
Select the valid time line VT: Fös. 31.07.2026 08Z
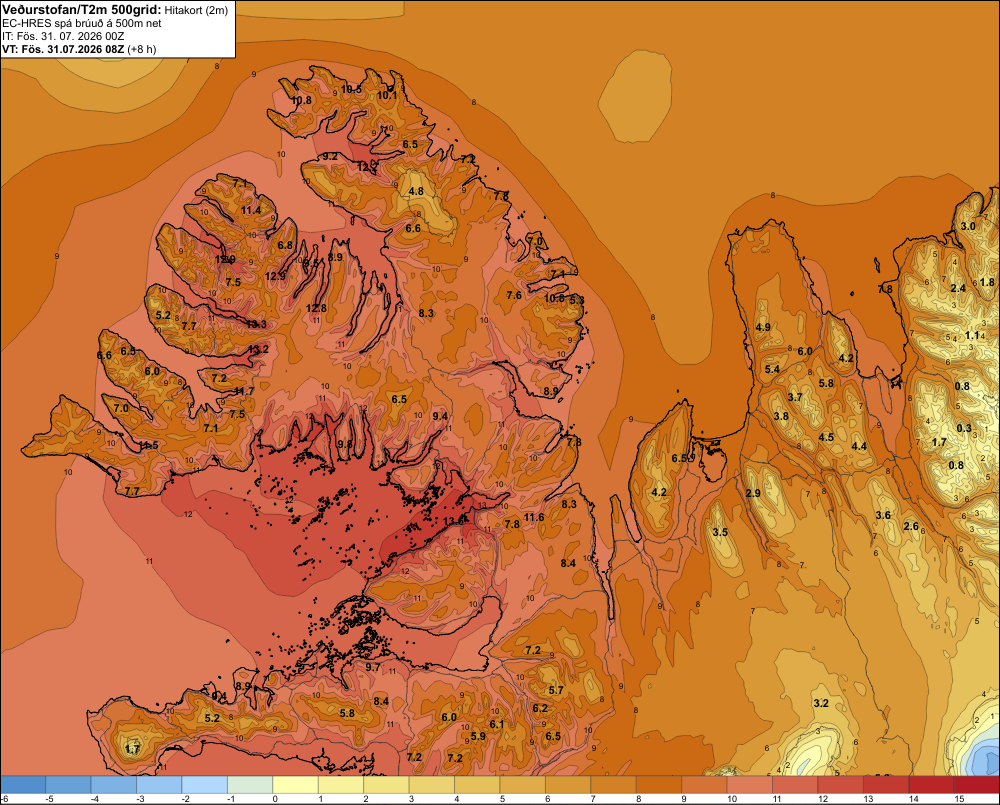pos(64,49)
